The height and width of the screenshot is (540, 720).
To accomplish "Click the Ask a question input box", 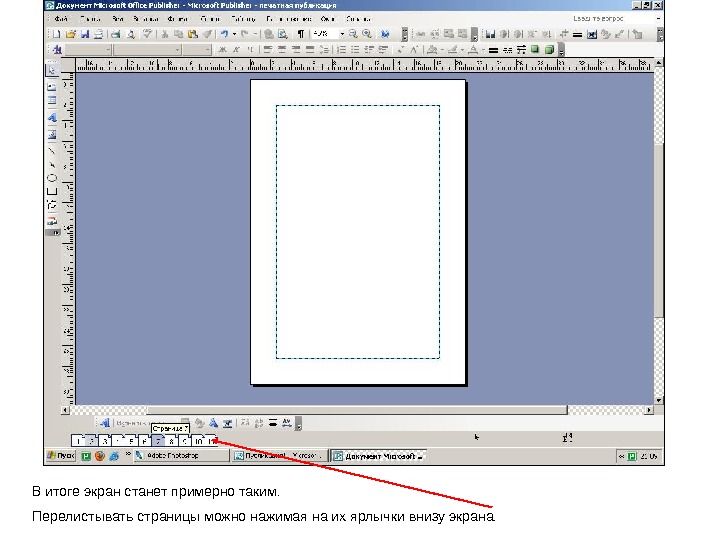I will click(x=611, y=19).
